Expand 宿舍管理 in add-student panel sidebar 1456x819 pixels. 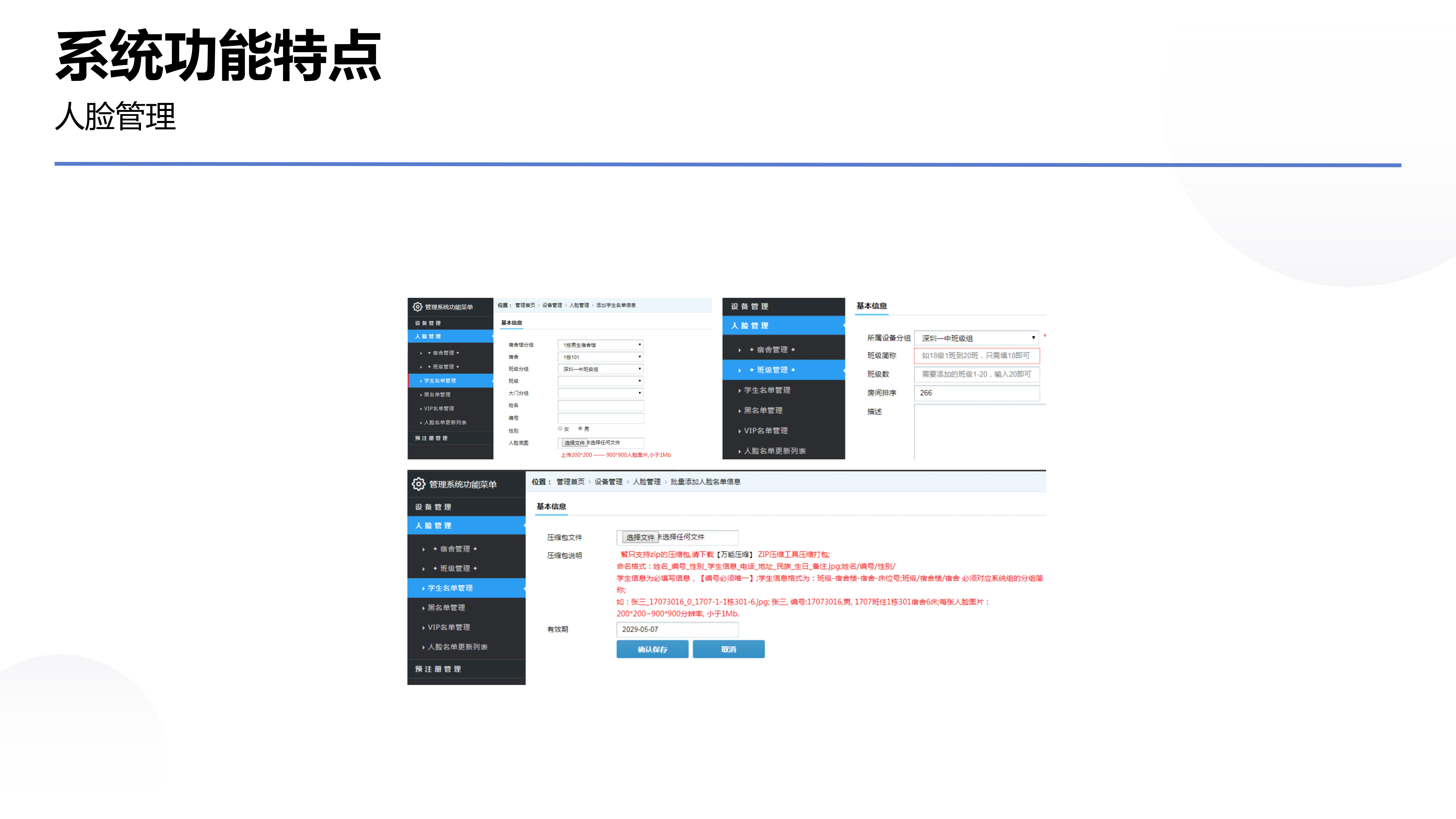click(x=443, y=353)
